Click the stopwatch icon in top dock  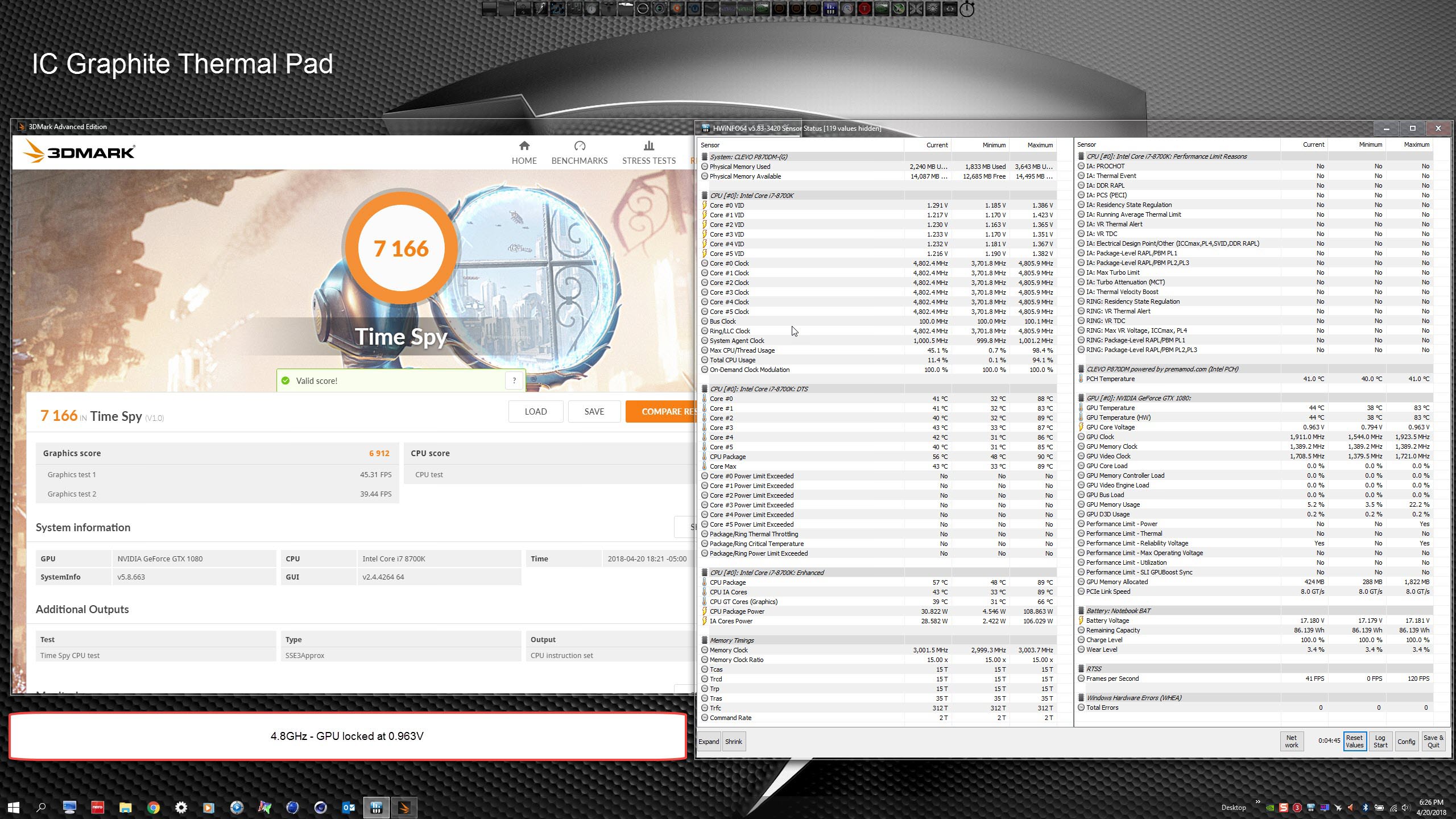pyautogui.click(x=967, y=9)
